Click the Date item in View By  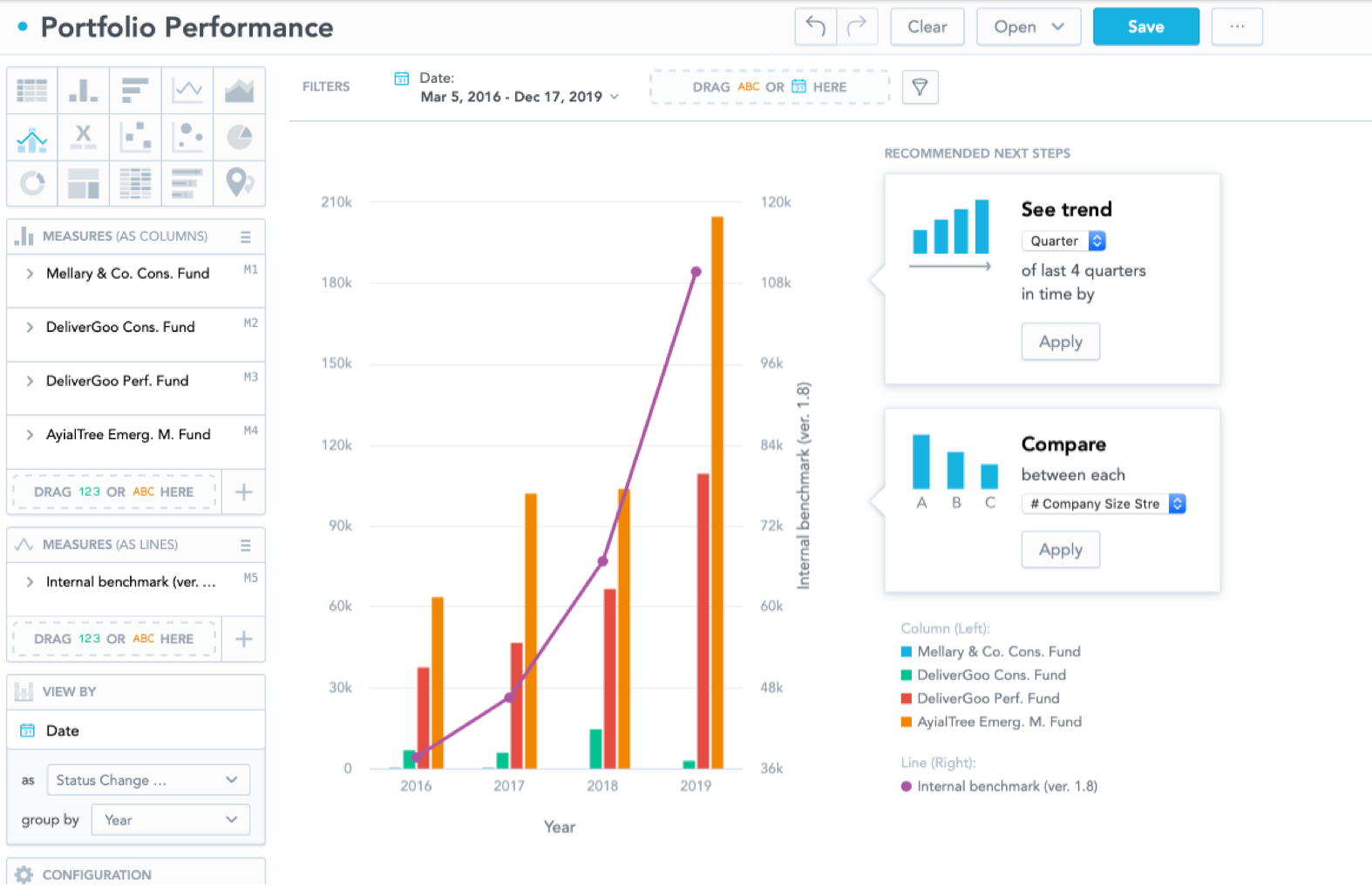coord(136,730)
